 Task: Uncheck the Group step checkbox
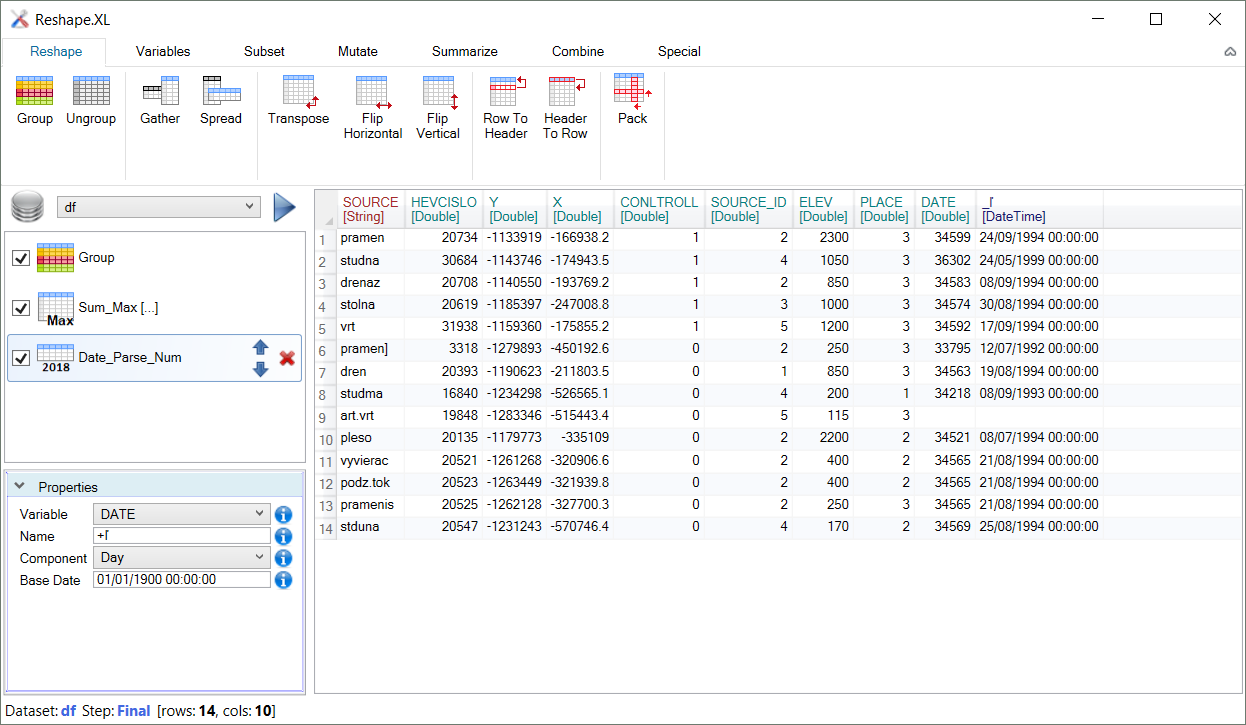(21, 258)
